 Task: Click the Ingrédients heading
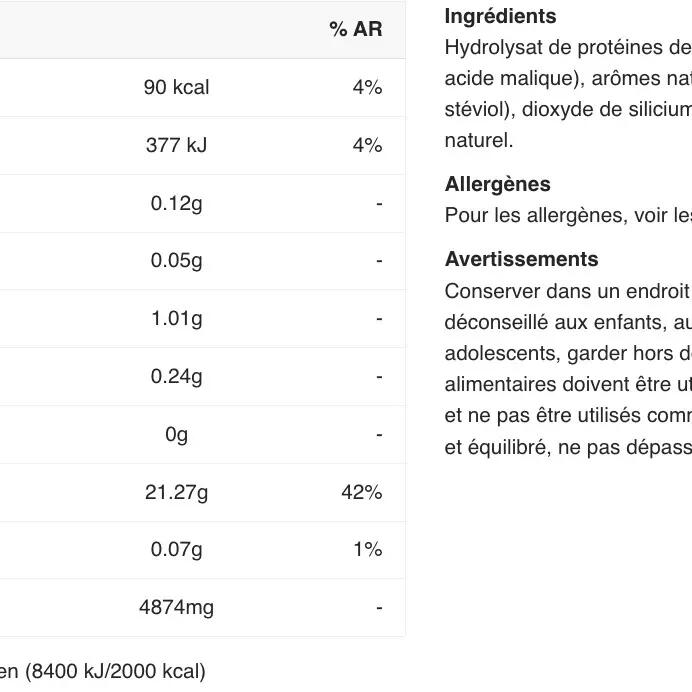(500, 16)
